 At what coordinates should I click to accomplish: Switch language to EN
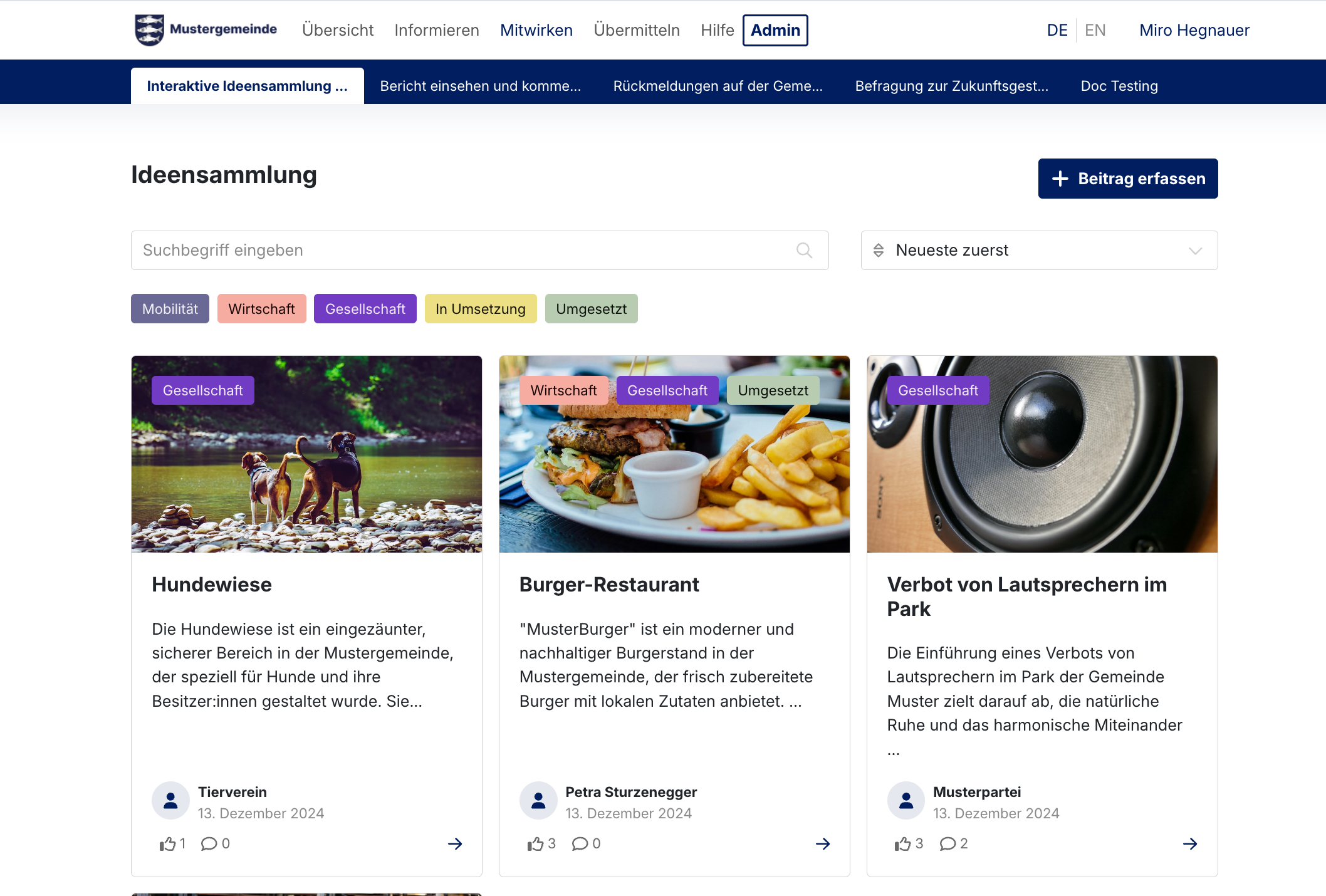[x=1095, y=30]
